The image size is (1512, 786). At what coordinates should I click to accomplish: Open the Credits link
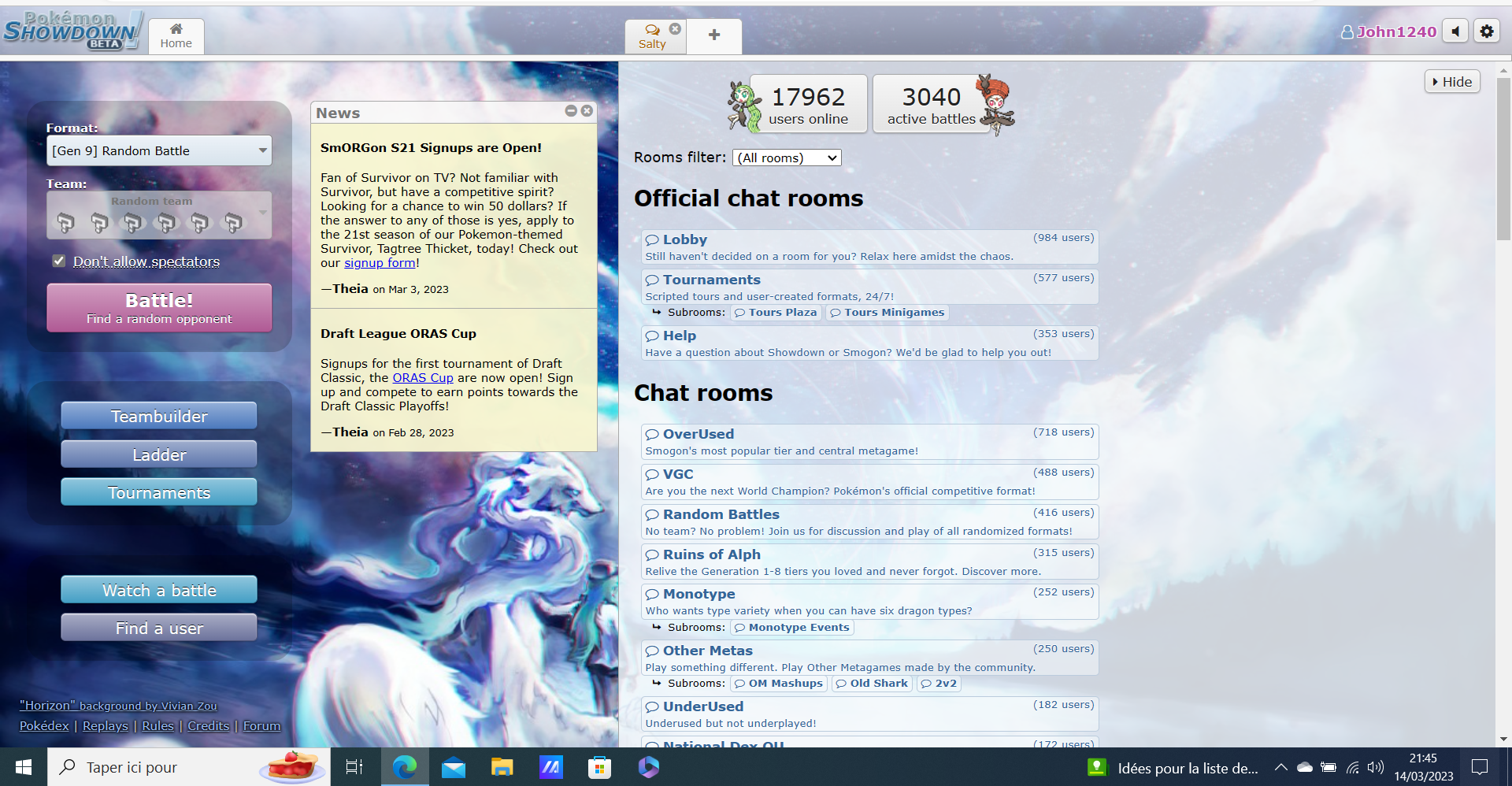click(209, 726)
